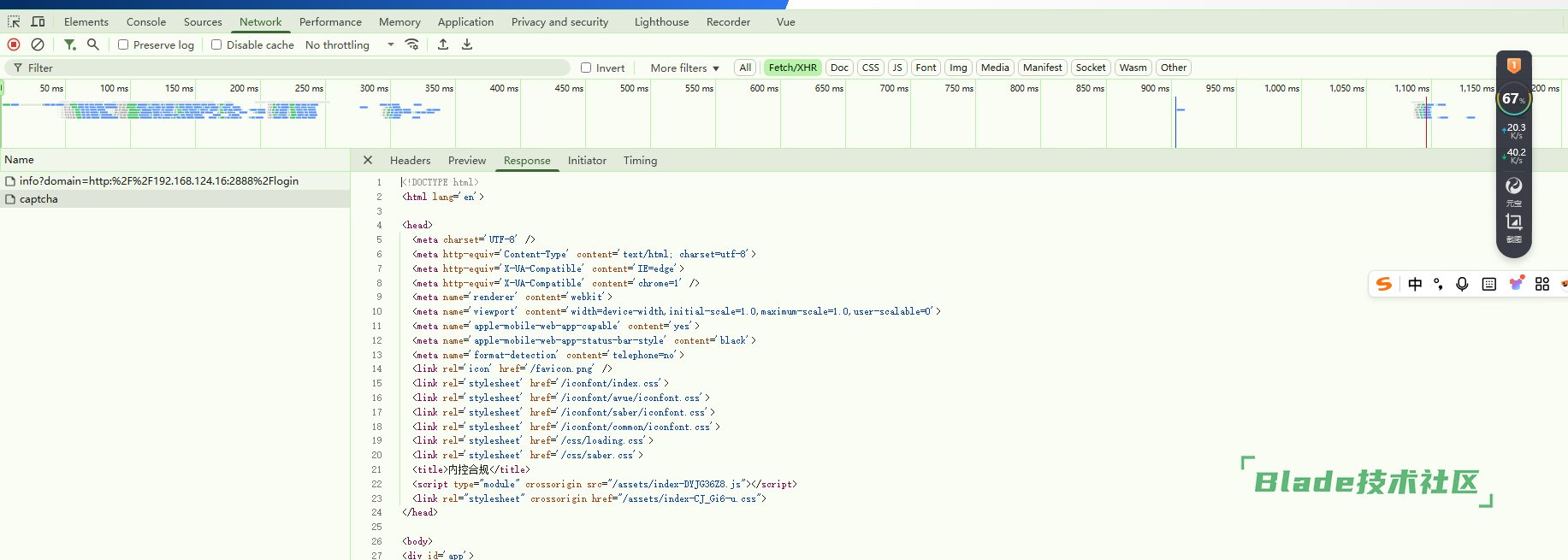Switch to the Preview tab
The image size is (1568, 560).
tap(467, 160)
